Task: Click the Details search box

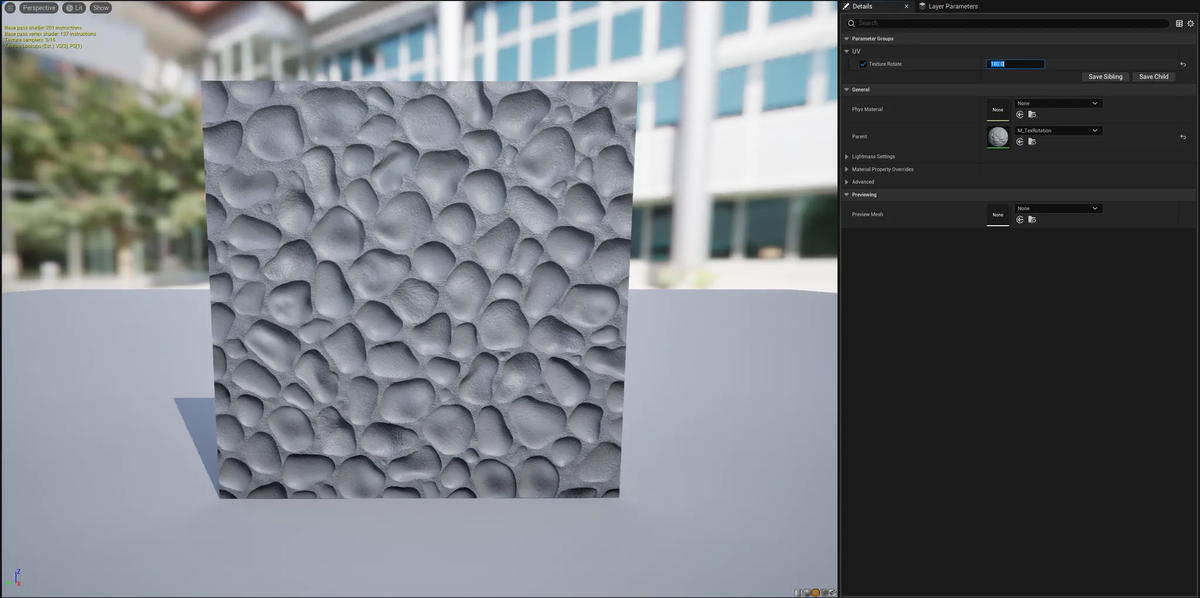Action: pyautogui.click(x=1007, y=23)
